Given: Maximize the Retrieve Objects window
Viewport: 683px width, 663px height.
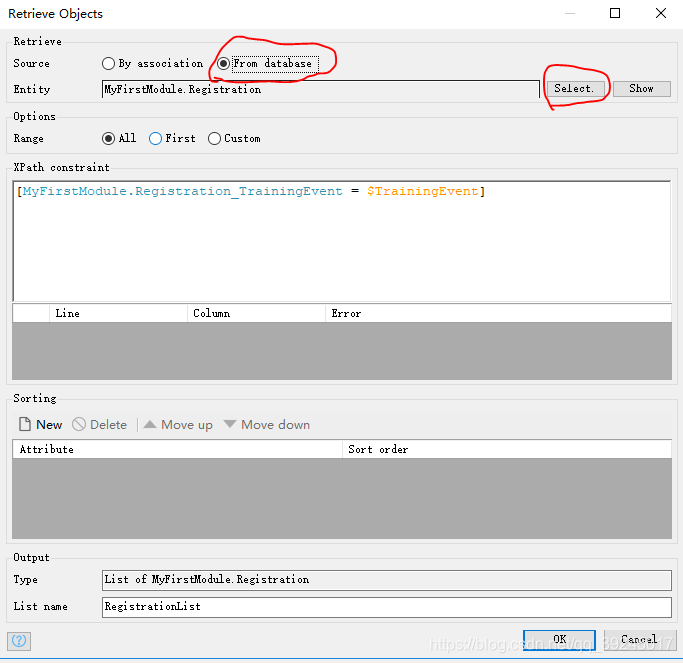Looking at the screenshot, I should [x=615, y=13].
